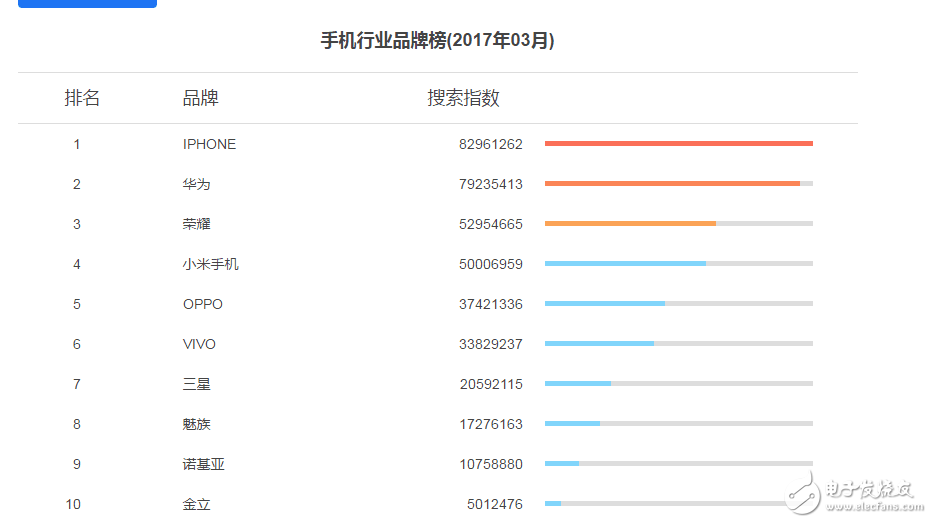Click rank number 2 in 华为 row
The image size is (932, 523).
pyautogui.click(x=77, y=184)
